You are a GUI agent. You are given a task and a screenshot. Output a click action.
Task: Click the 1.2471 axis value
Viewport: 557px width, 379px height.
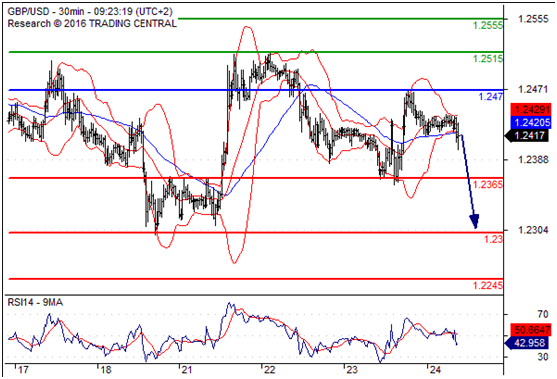point(533,89)
